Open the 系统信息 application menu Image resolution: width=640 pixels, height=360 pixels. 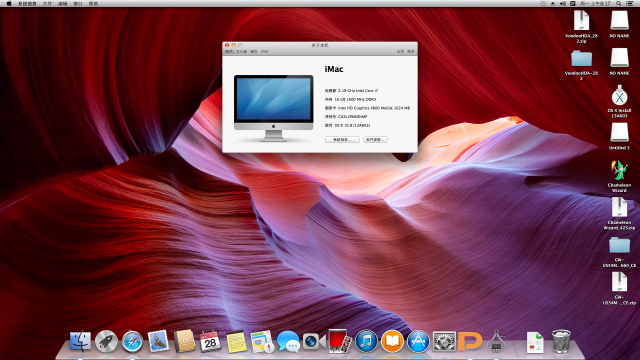(x=27, y=3)
